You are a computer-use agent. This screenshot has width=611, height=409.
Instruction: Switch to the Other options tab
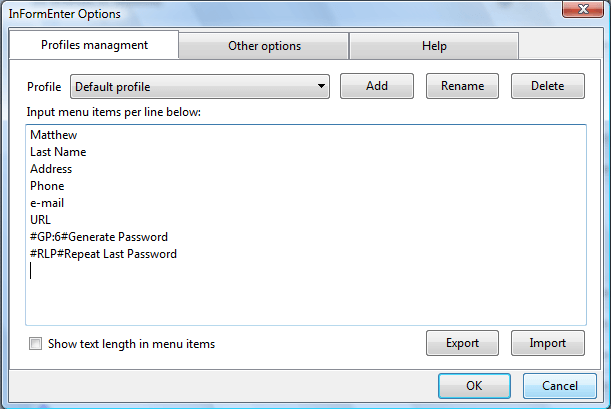pyautogui.click(x=264, y=46)
